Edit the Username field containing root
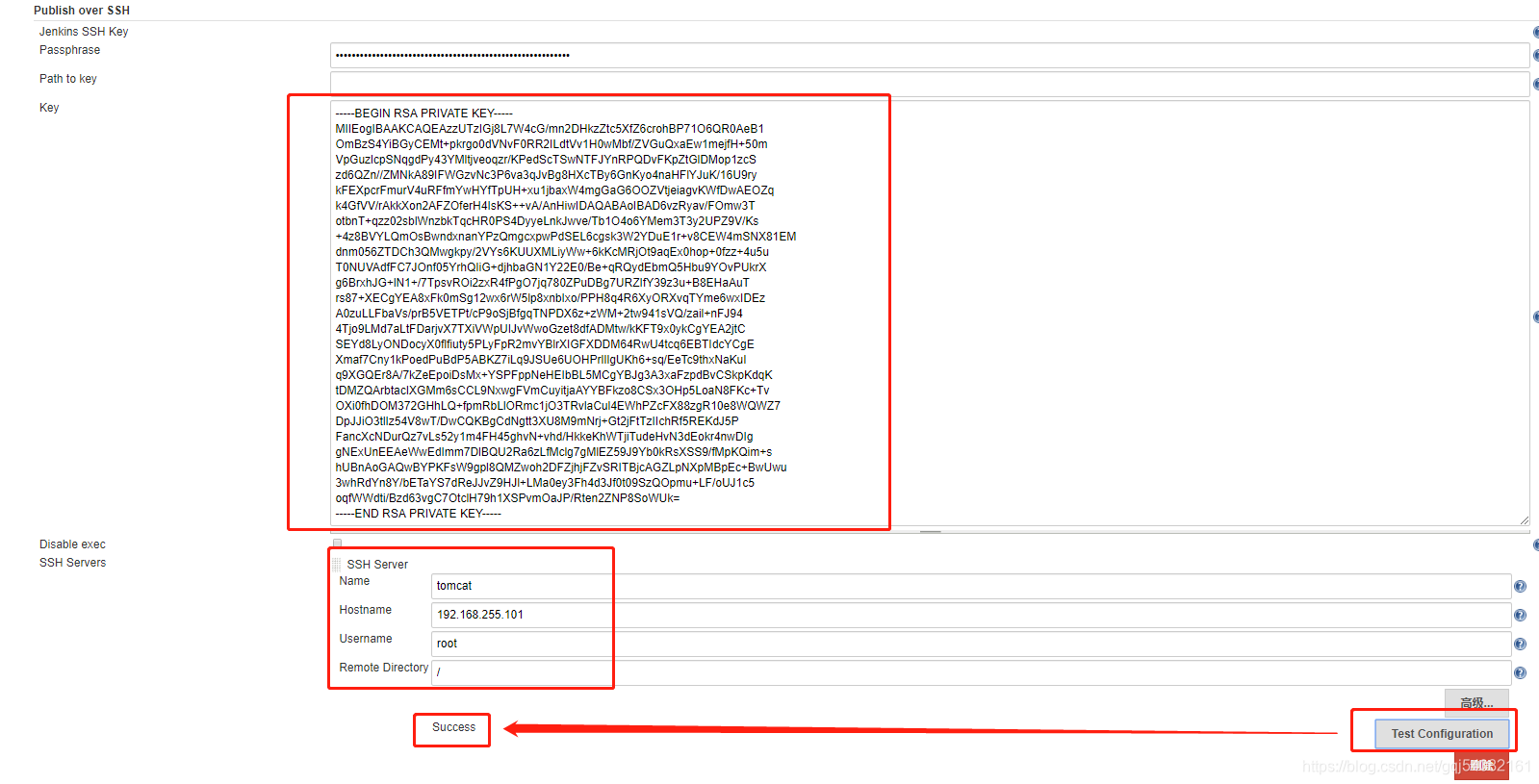Image resolution: width=1539 pixels, height=784 pixels. coord(971,644)
